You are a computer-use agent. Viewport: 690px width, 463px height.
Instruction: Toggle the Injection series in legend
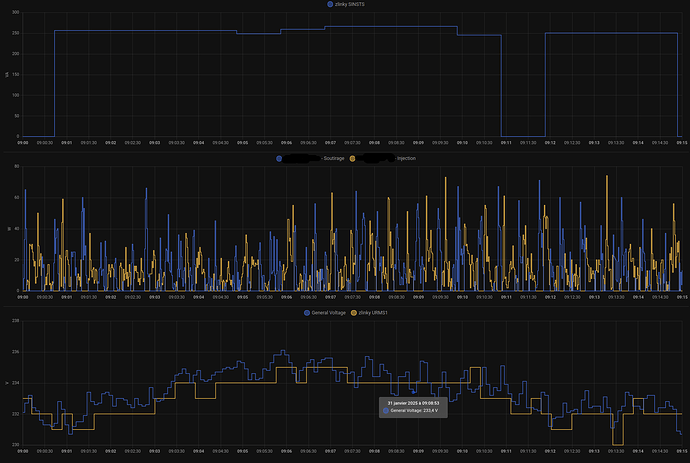405,158
